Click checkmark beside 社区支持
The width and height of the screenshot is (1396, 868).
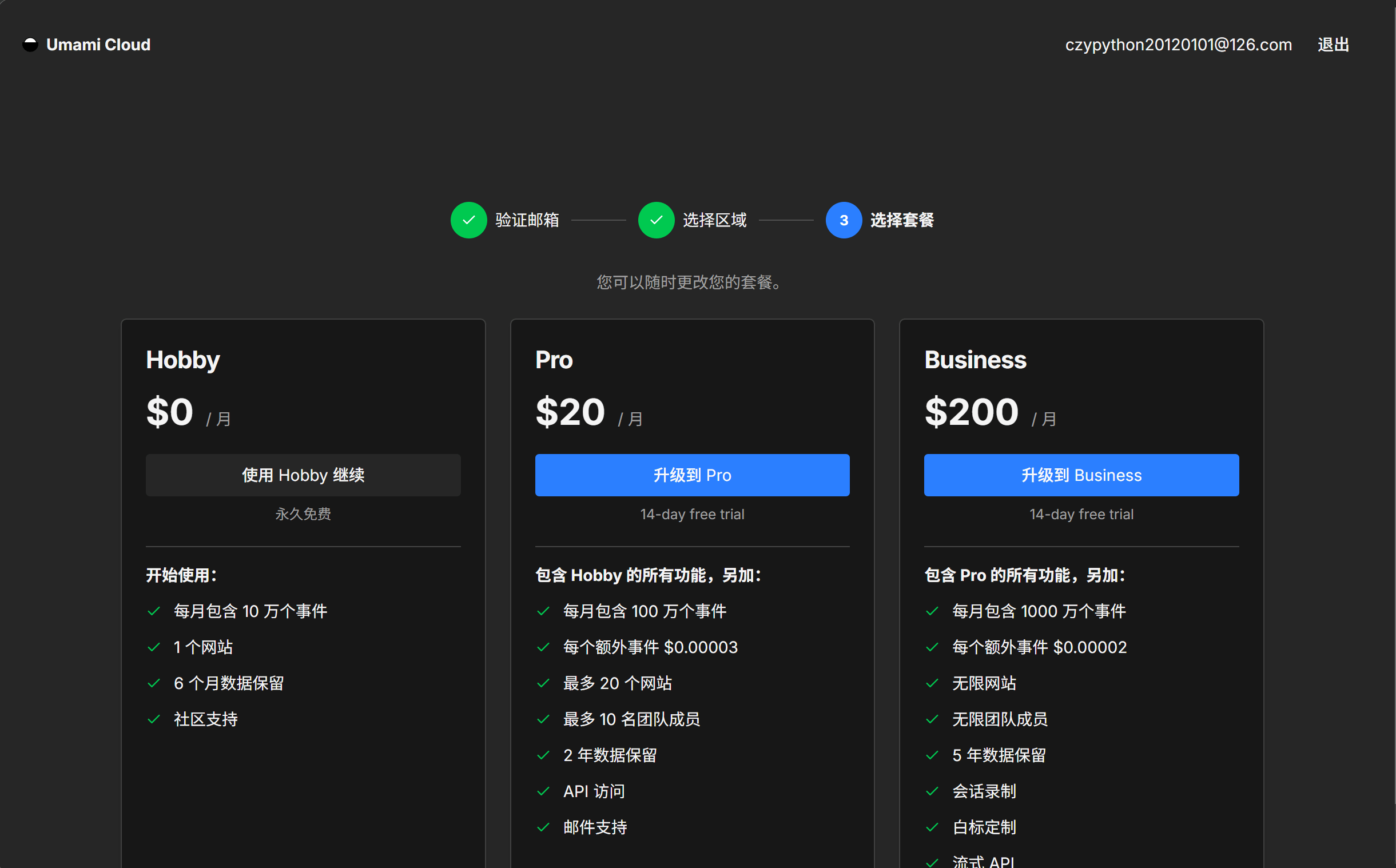(x=154, y=719)
